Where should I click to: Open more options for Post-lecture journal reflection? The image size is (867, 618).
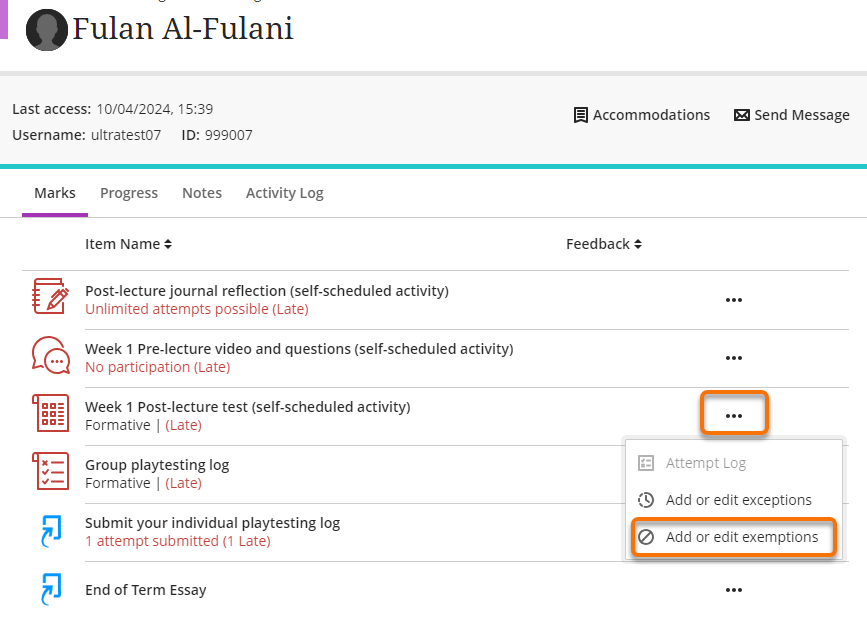(x=734, y=299)
